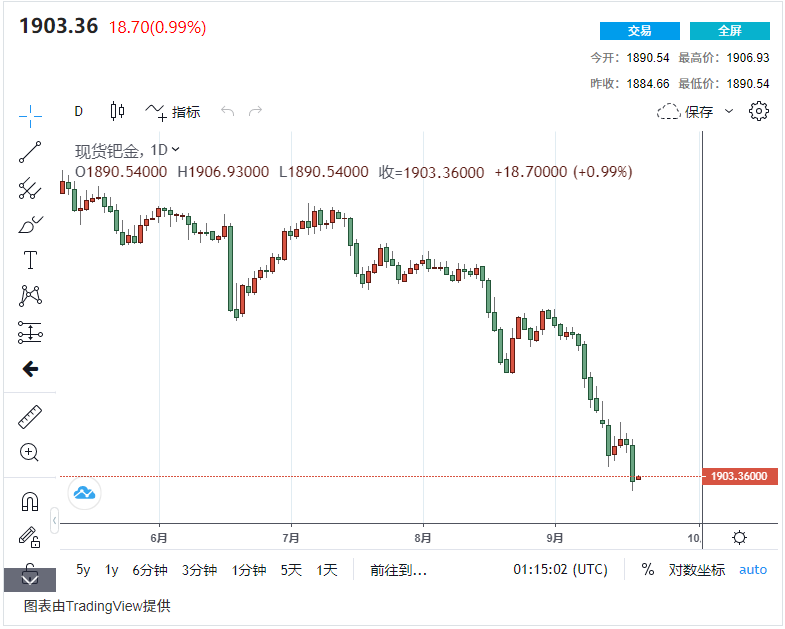Screen dimensions: 785x629
Task: Open the pitchfork drawing tools
Action: (30, 188)
